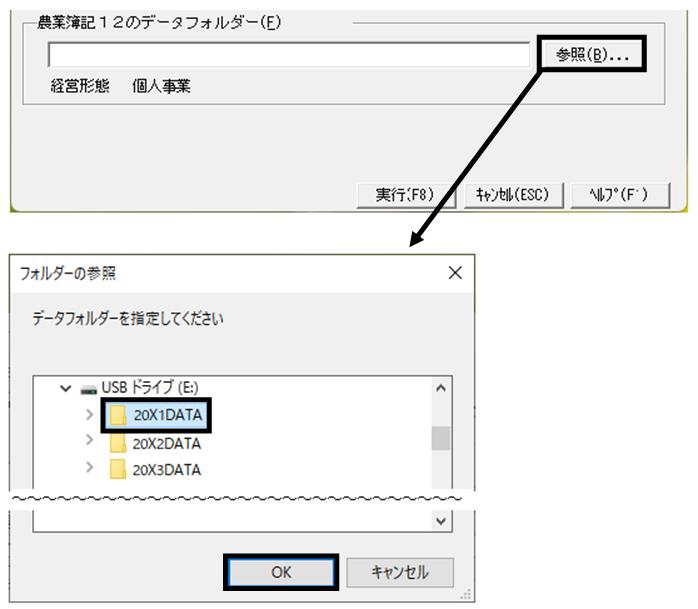Select the 20X1DATA folder name
The image size is (698, 609).
point(168,415)
